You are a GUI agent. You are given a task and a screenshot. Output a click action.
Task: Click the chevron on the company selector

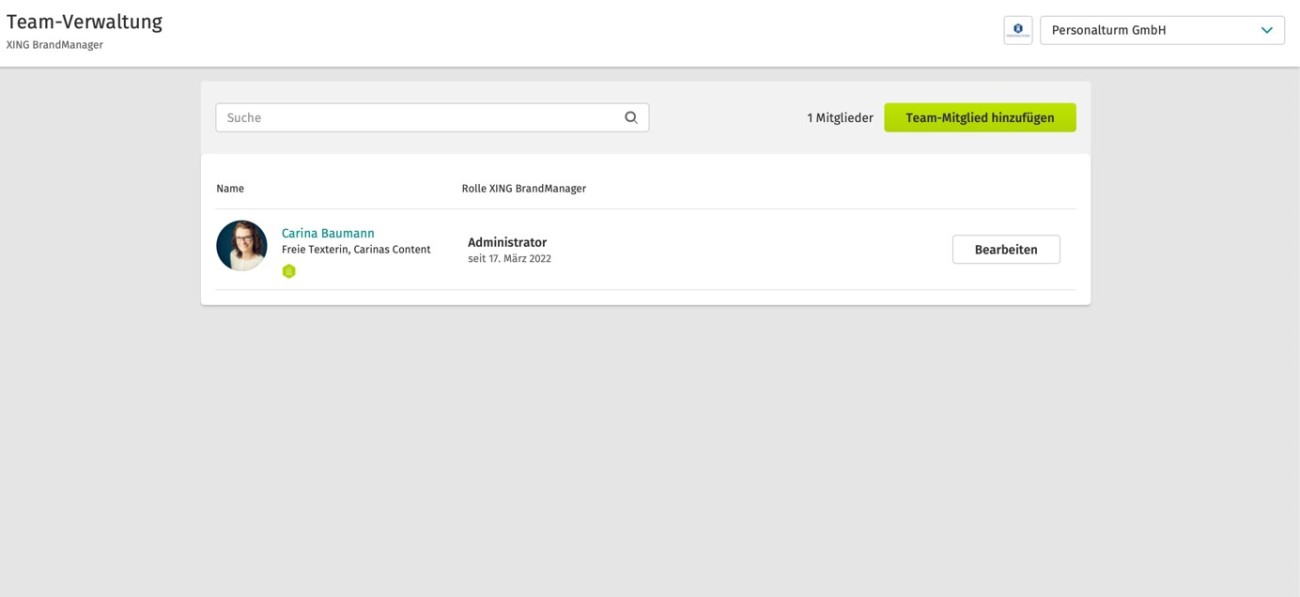click(1268, 30)
